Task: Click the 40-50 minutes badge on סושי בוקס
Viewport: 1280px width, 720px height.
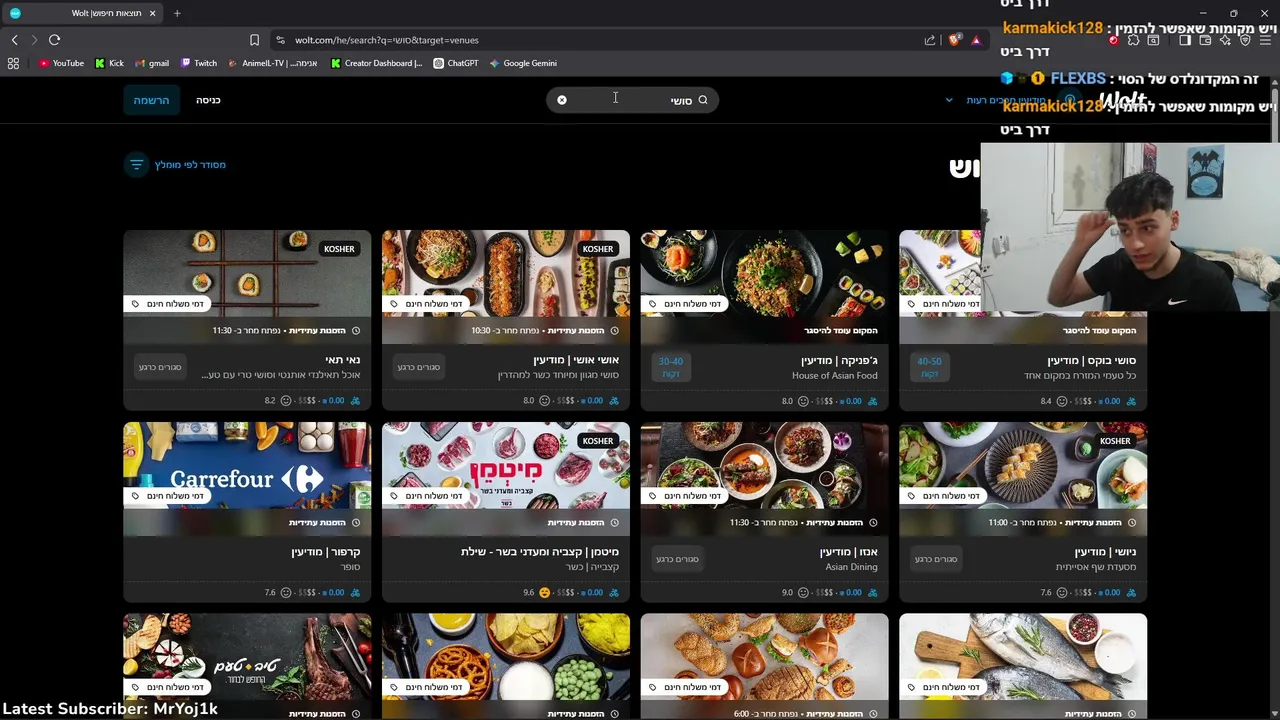Action: tap(929, 367)
